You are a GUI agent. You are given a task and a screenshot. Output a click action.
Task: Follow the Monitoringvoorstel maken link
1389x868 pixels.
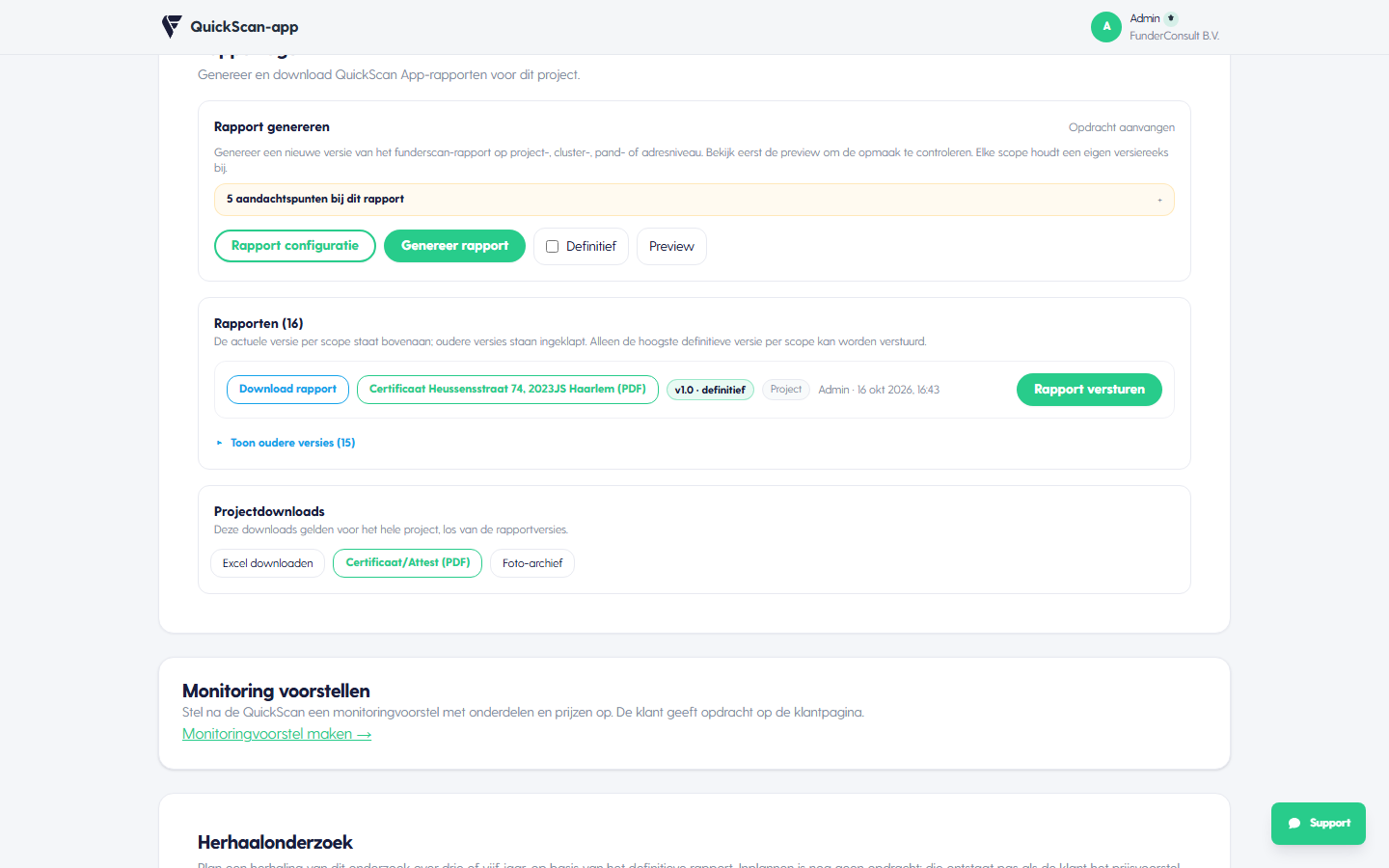coord(277,734)
